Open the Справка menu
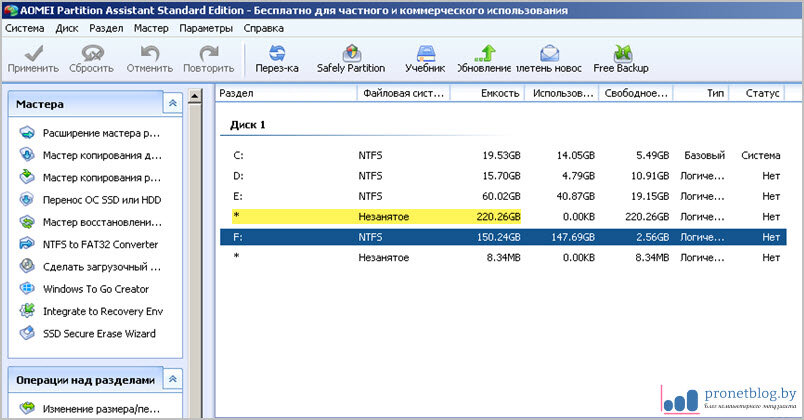 264,28
